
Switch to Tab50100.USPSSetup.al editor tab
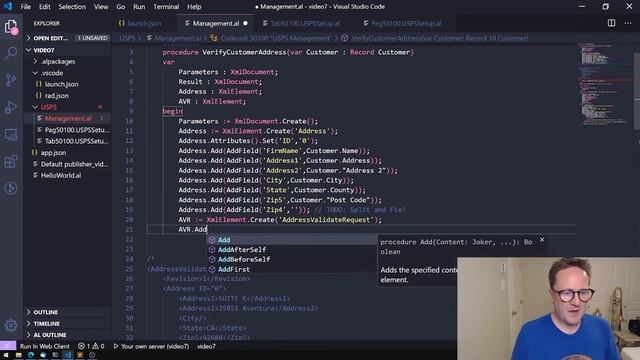[305, 23]
